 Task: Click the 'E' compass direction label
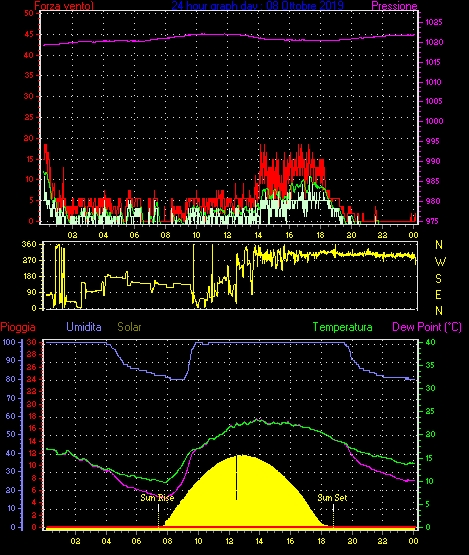pyautogui.click(x=439, y=295)
